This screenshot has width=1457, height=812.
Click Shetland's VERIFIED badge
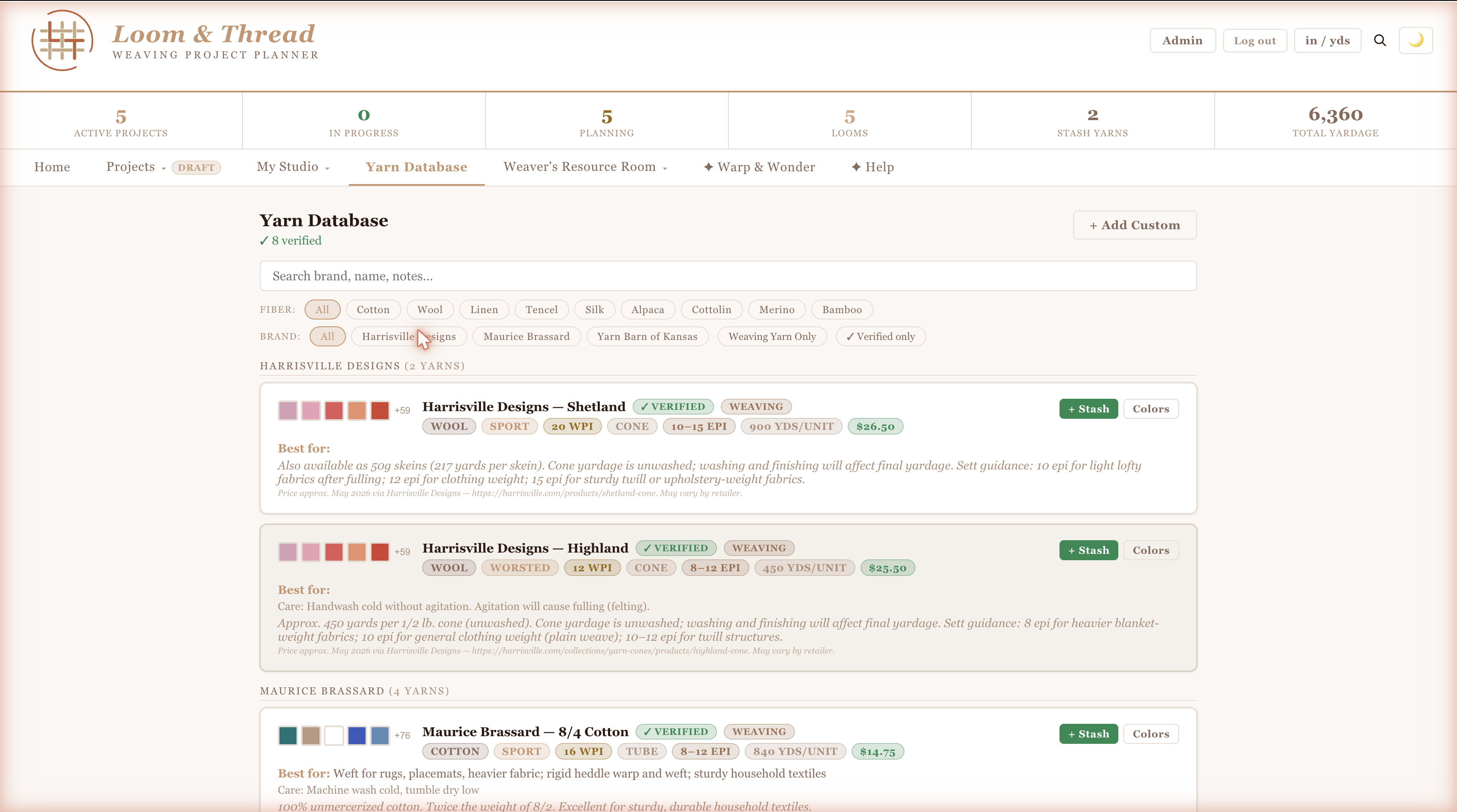click(x=673, y=406)
